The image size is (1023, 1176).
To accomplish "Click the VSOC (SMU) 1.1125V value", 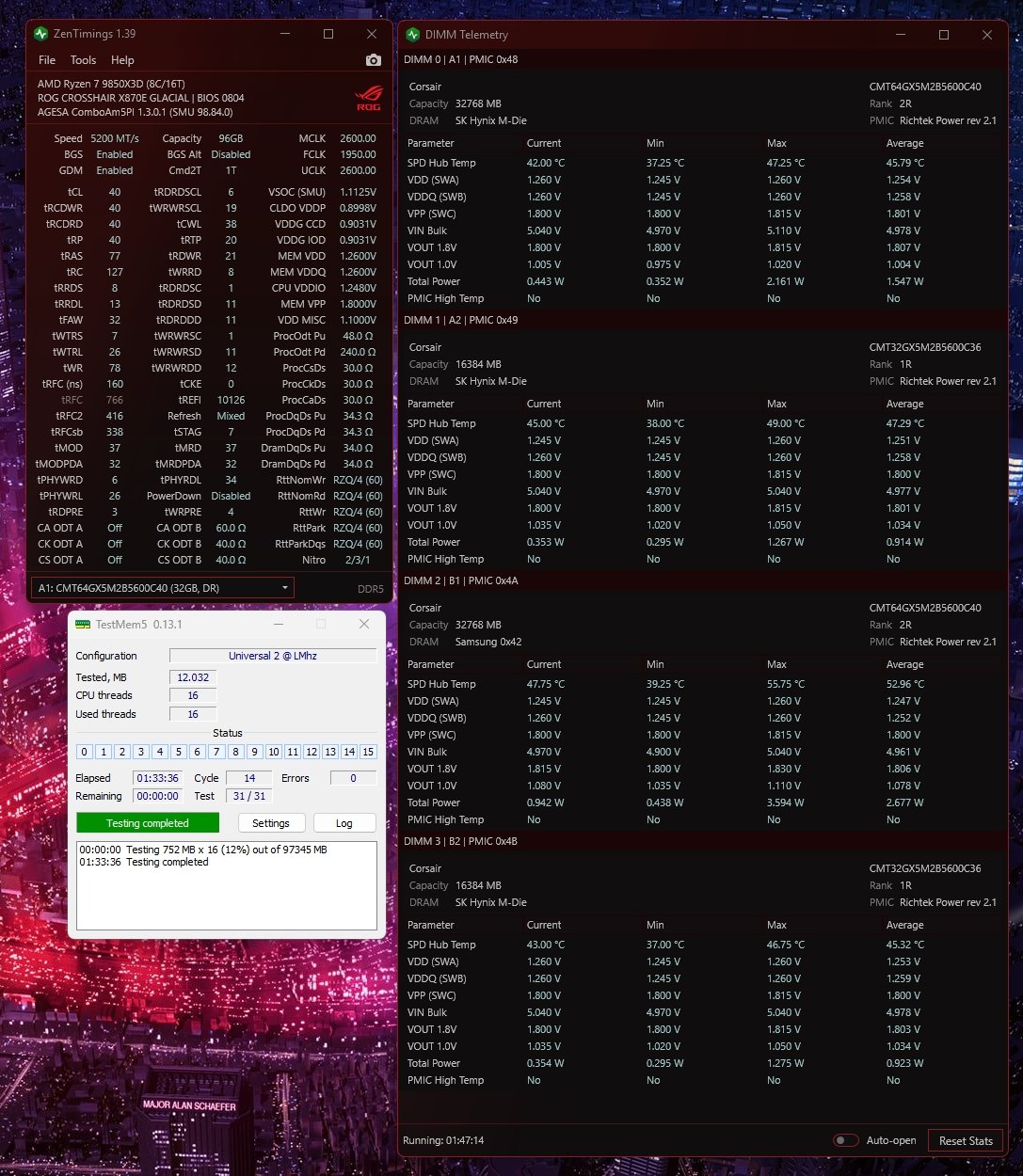I will pos(357,192).
